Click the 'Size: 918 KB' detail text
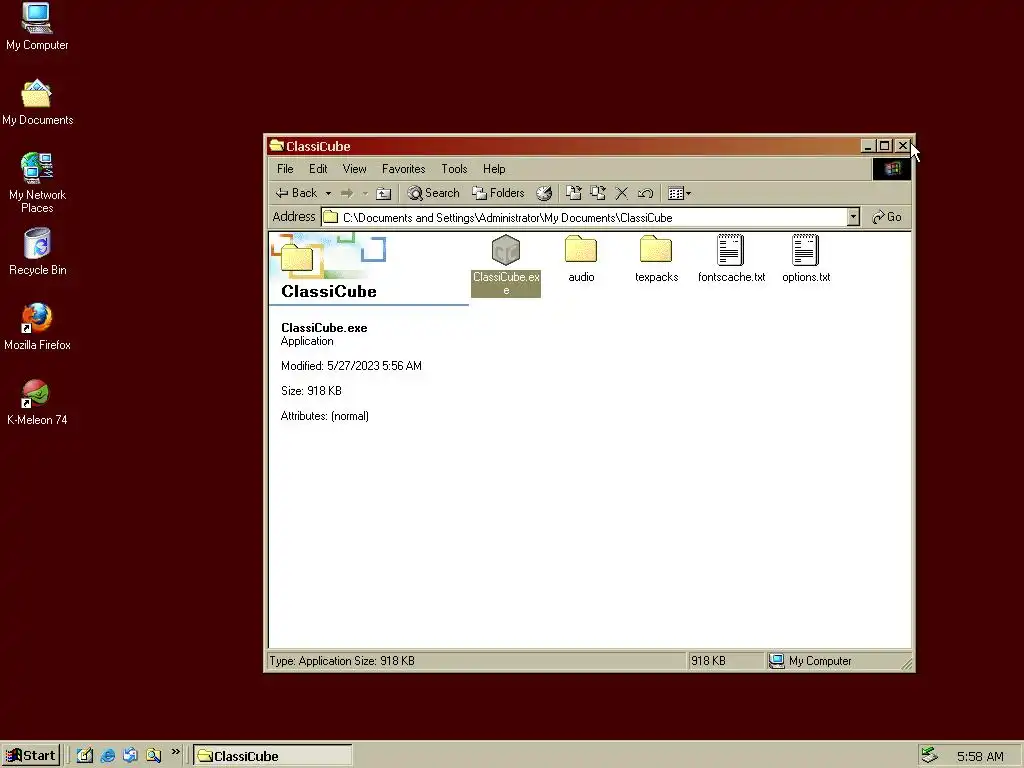The image size is (1024, 768). pos(312,391)
